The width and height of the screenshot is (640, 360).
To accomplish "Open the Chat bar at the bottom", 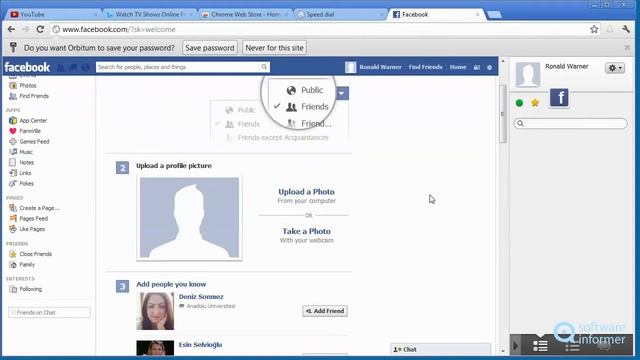I will (x=440, y=349).
